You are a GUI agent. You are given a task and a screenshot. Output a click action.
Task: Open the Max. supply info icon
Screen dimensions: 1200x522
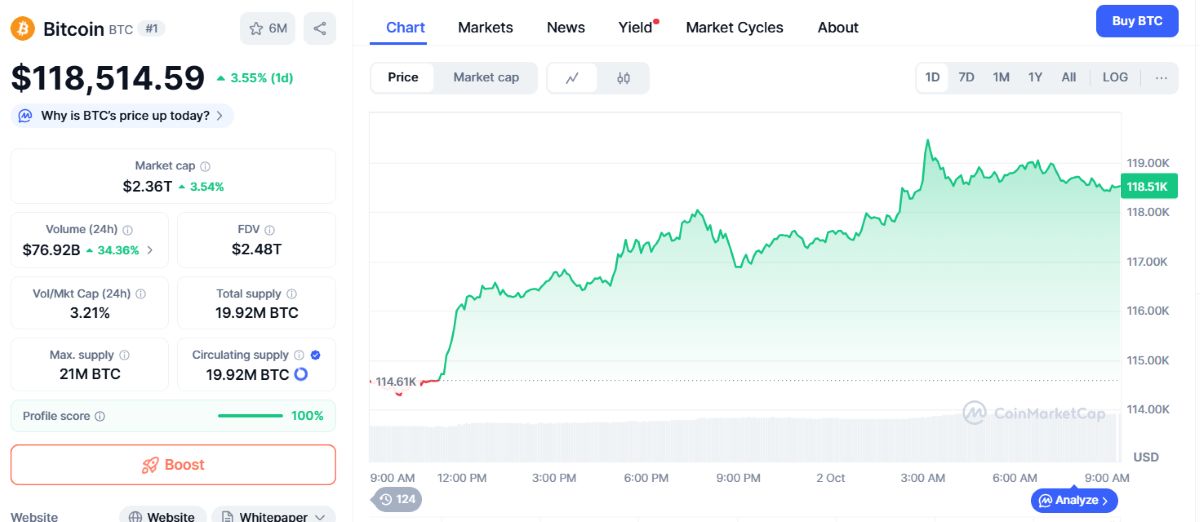click(124, 355)
